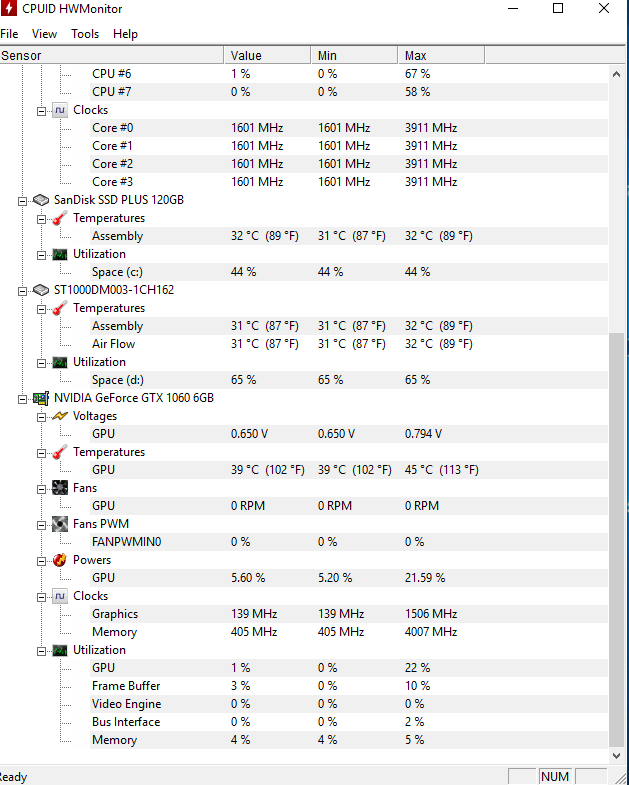Open the Help menu
The width and height of the screenshot is (629, 785).
125,34
